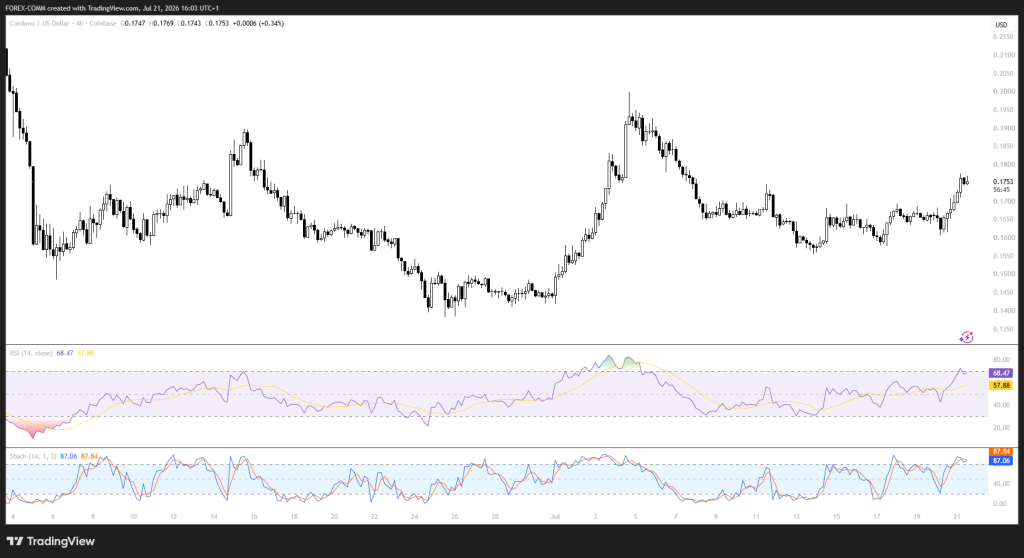Screen dimensions: 1024x558
Task: Click the orange 87.84 Stoch axis tag
Action: point(1001,451)
